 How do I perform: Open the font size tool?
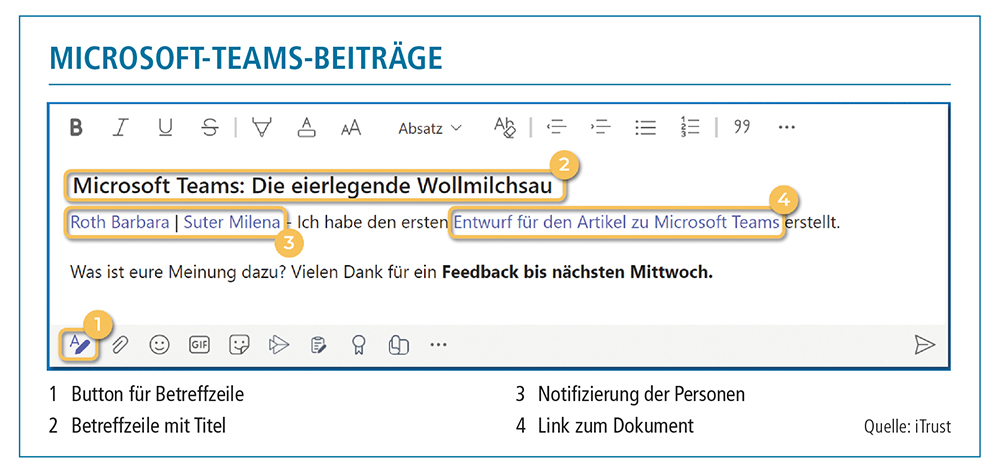(x=351, y=128)
